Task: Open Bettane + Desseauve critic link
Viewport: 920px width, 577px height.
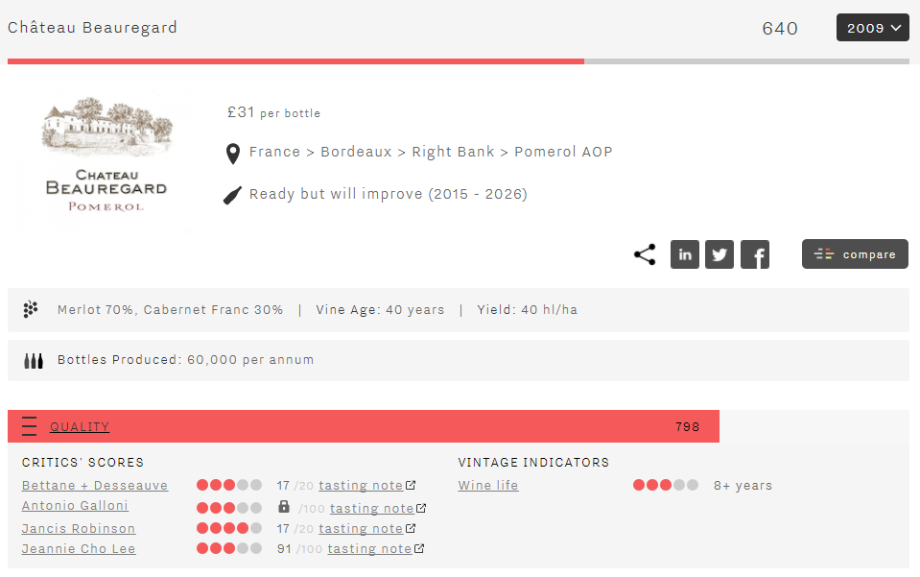Action: (x=95, y=485)
